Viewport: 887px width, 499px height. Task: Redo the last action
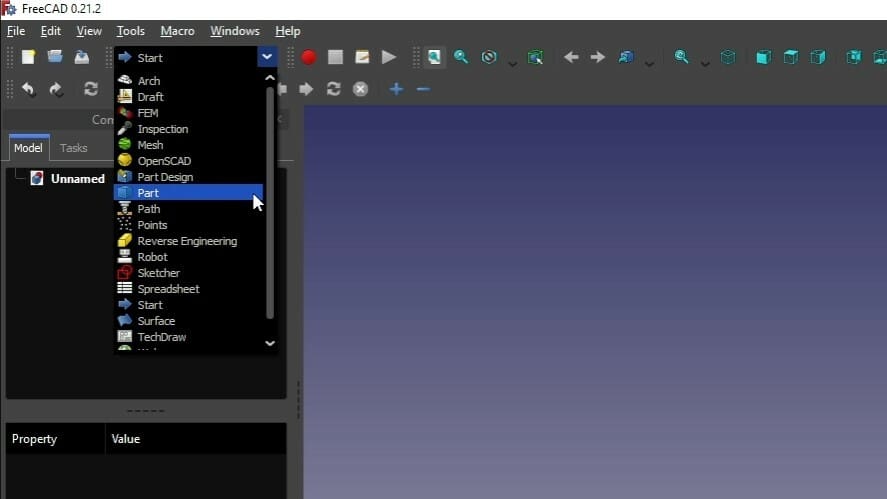pyautogui.click(x=55, y=89)
